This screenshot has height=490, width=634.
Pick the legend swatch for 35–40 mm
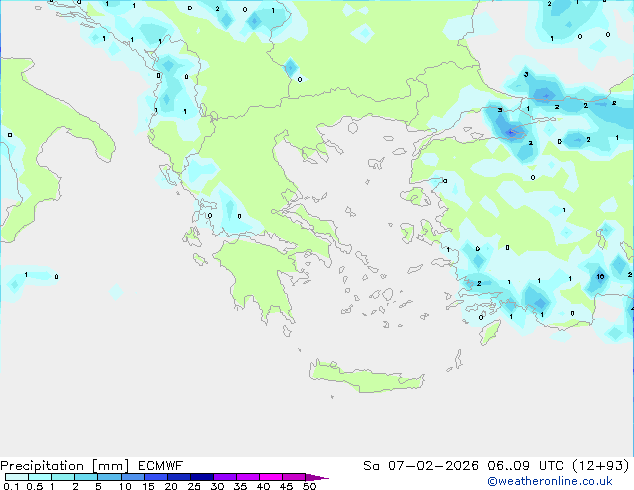click(x=248, y=477)
